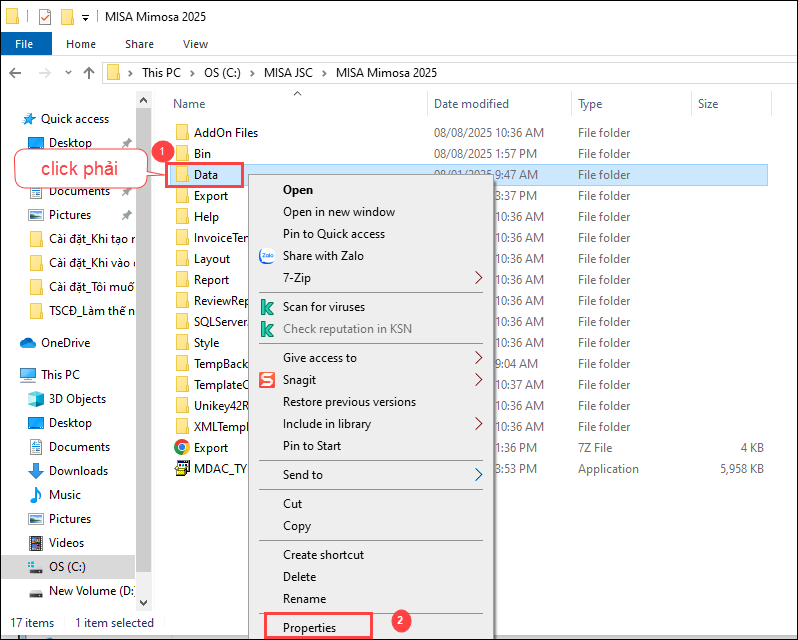
Task: Switch to the View ribbon tab
Action: (x=195, y=44)
